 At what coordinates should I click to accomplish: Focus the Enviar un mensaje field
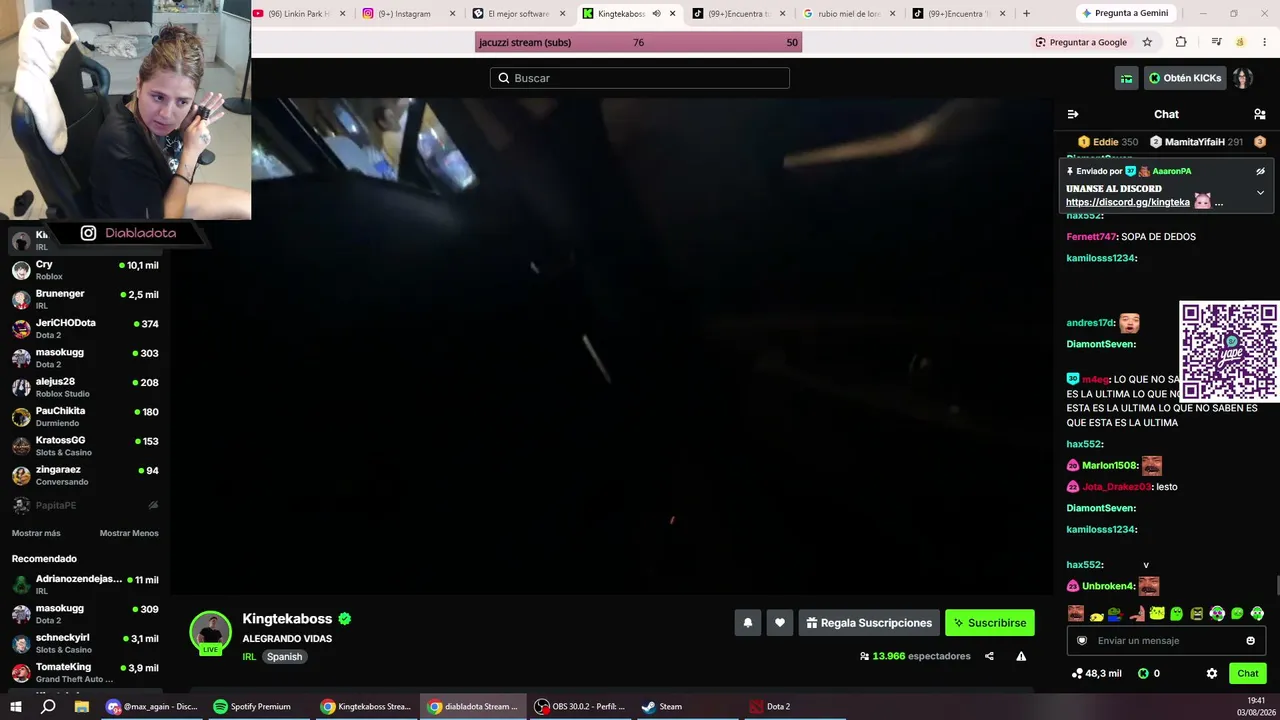1166,641
